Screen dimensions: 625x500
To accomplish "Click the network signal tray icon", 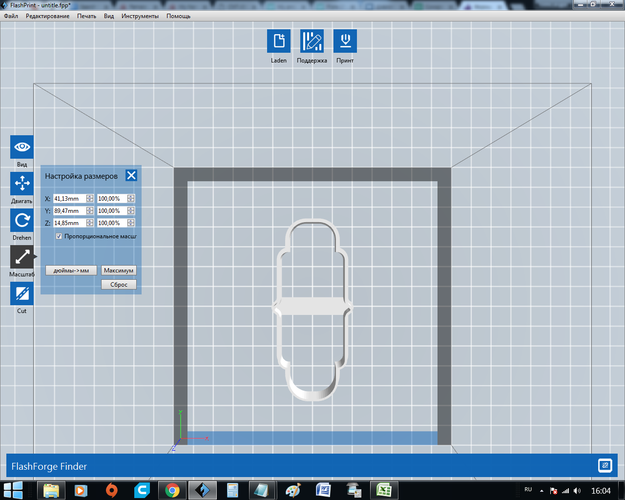I will tap(565, 490).
